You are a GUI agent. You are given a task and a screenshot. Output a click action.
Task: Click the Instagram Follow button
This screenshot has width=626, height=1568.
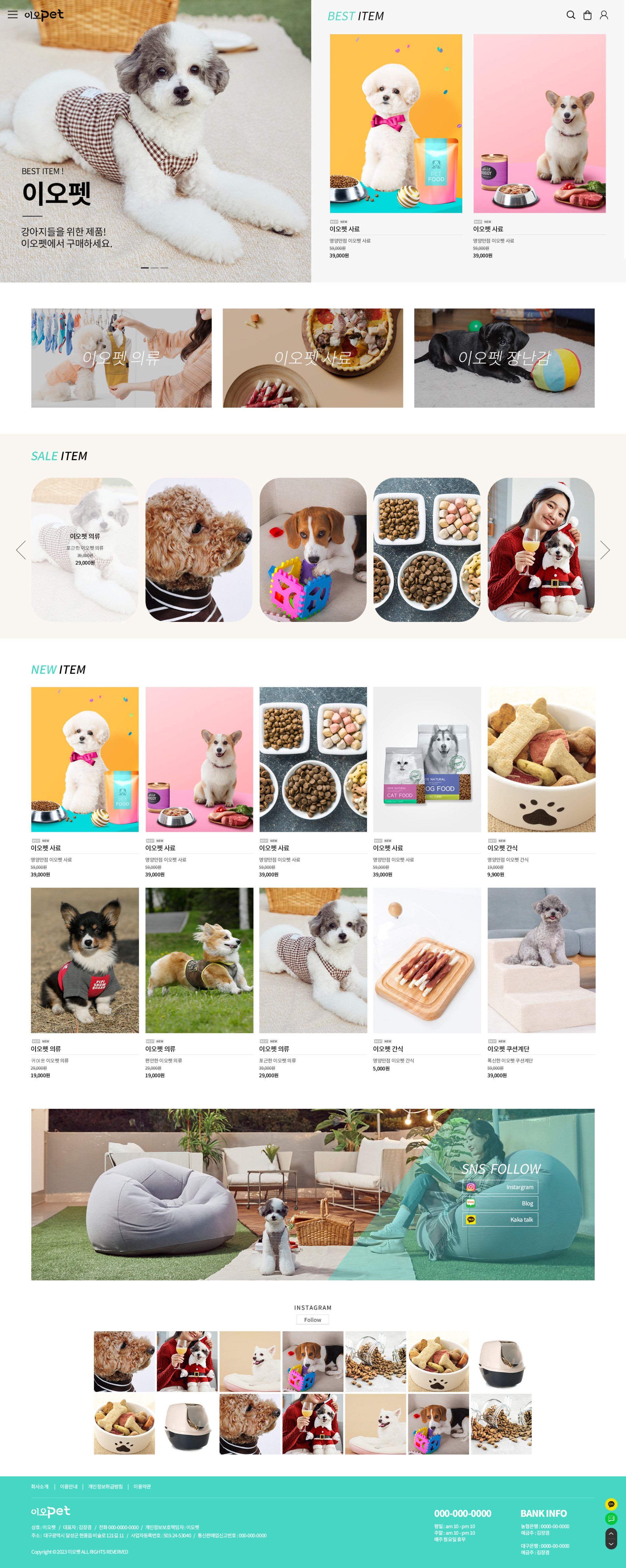click(x=312, y=1319)
